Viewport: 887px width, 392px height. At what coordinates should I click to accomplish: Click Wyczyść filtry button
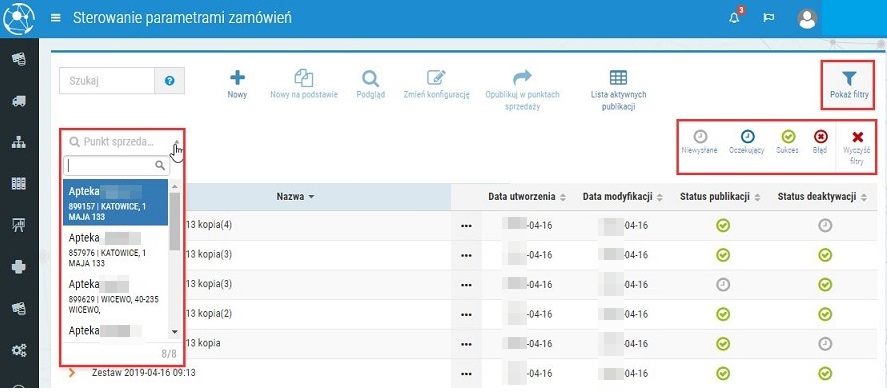857,147
